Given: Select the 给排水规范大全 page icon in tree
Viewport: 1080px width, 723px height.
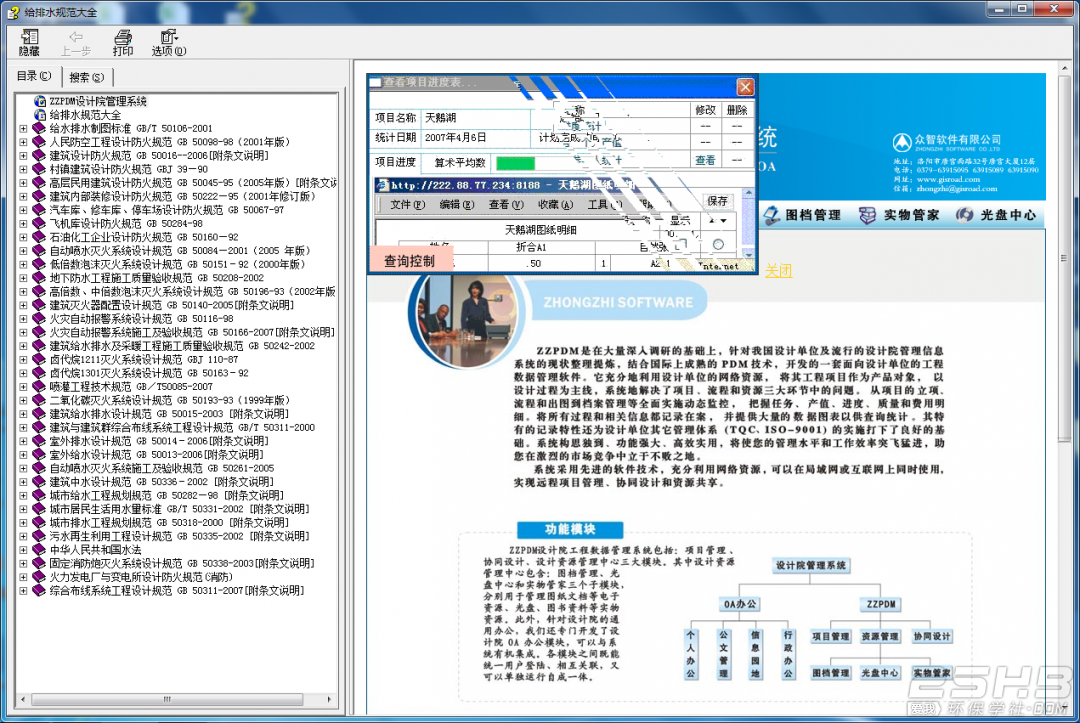Looking at the screenshot, I should (x=40, y=115).
